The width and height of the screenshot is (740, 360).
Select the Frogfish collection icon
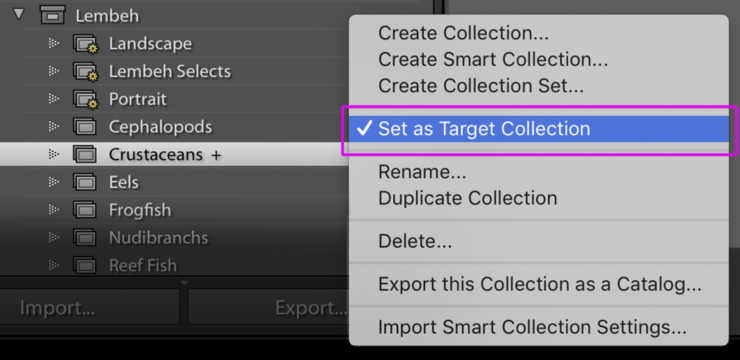85,210
